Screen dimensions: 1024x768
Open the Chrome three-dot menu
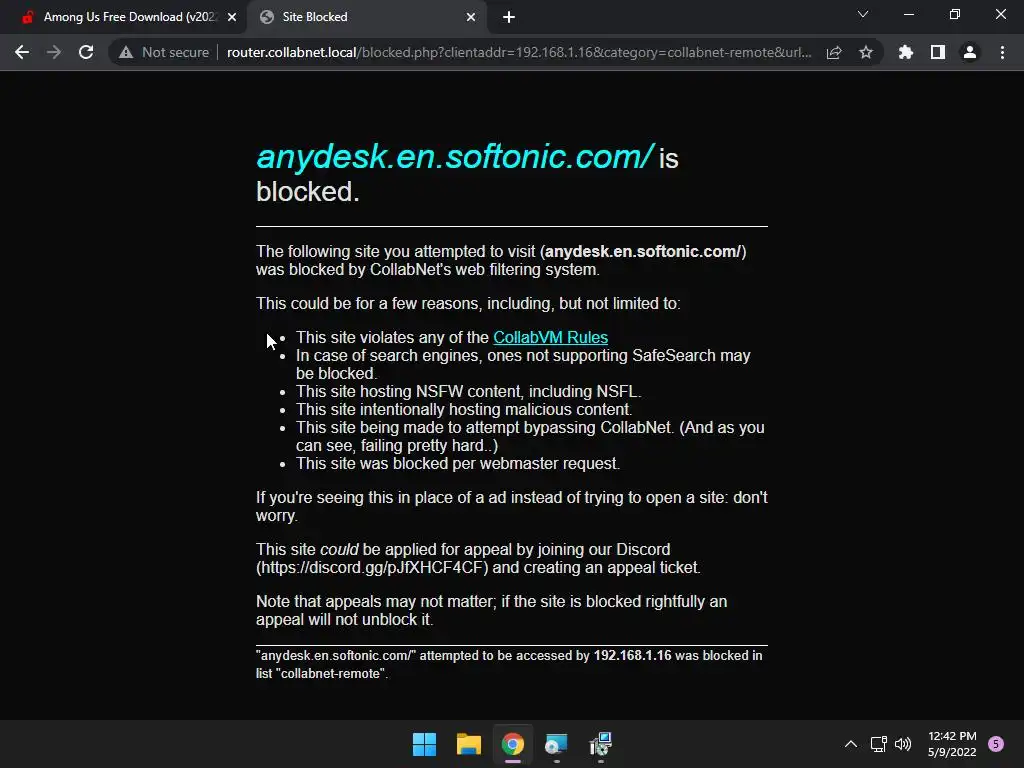pos(1002,52)
